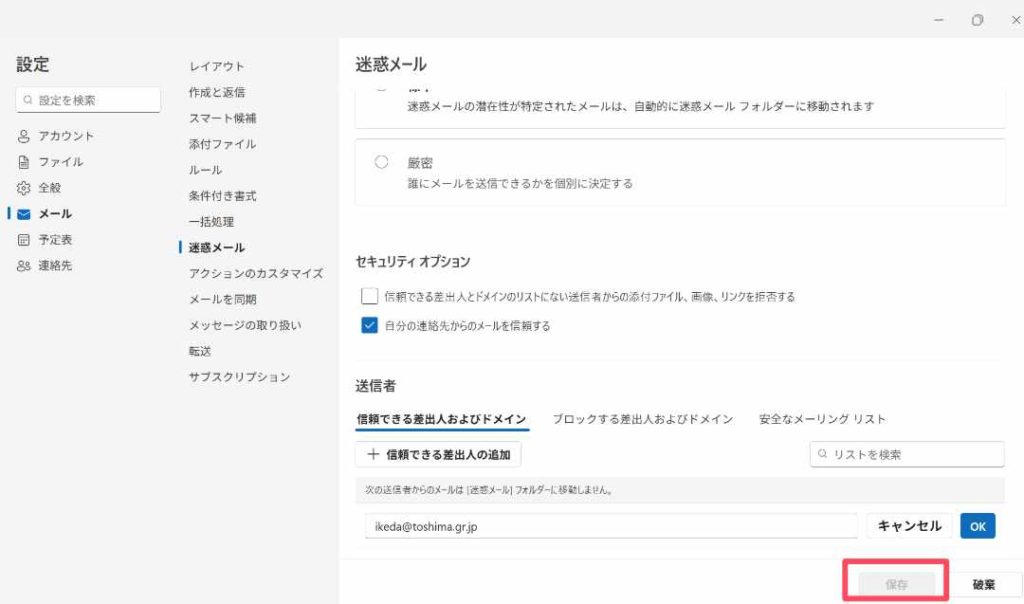
Task: Click the キャンセル button
Action: pos(909,526)
